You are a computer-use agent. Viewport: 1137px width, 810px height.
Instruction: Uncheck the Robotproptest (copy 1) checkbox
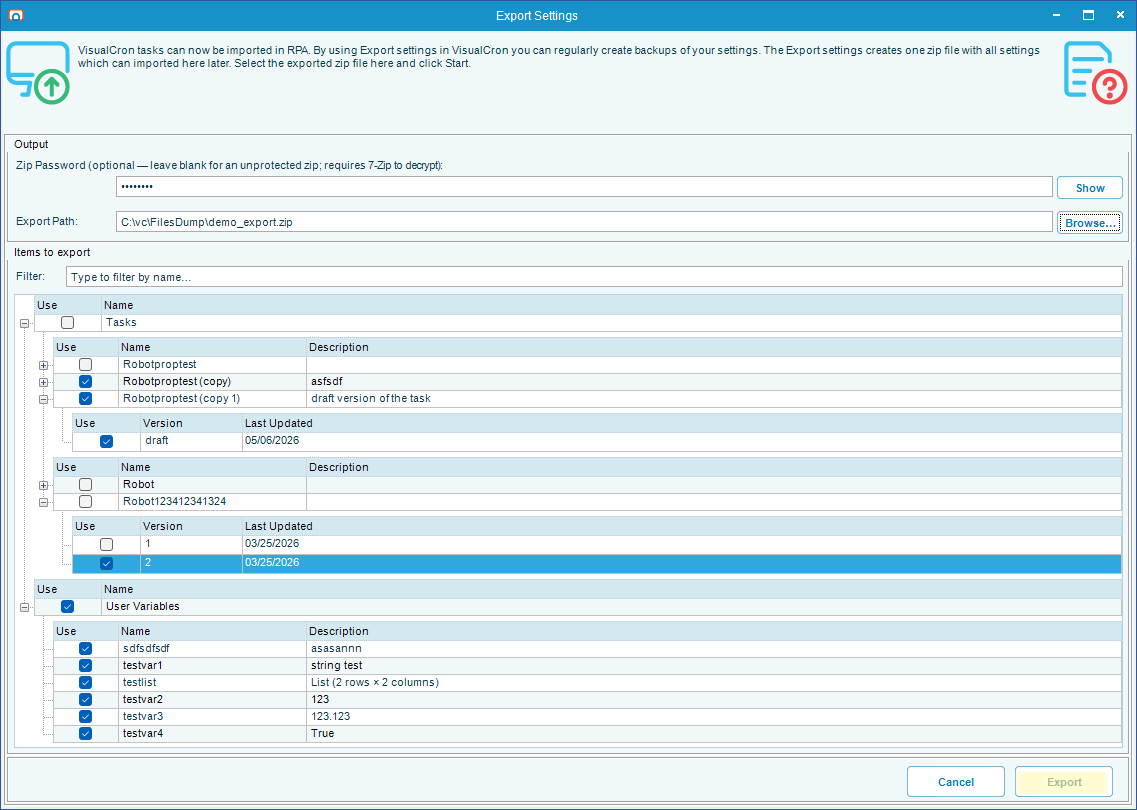(86, 398)
